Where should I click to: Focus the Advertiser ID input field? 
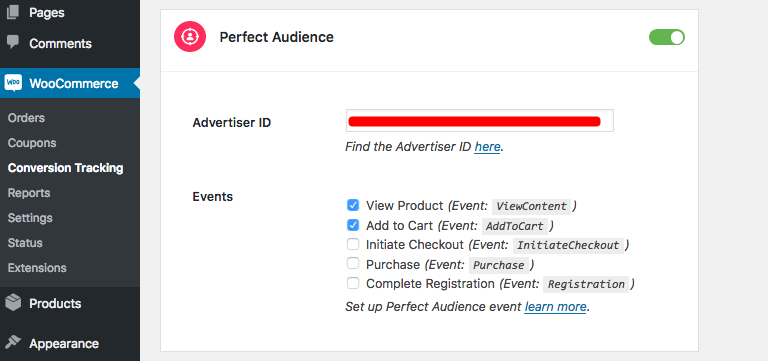click(480, 120)
